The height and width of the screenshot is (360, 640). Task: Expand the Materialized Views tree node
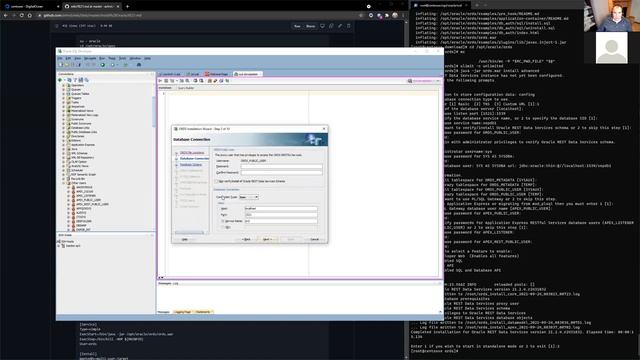tap(64, 111)
